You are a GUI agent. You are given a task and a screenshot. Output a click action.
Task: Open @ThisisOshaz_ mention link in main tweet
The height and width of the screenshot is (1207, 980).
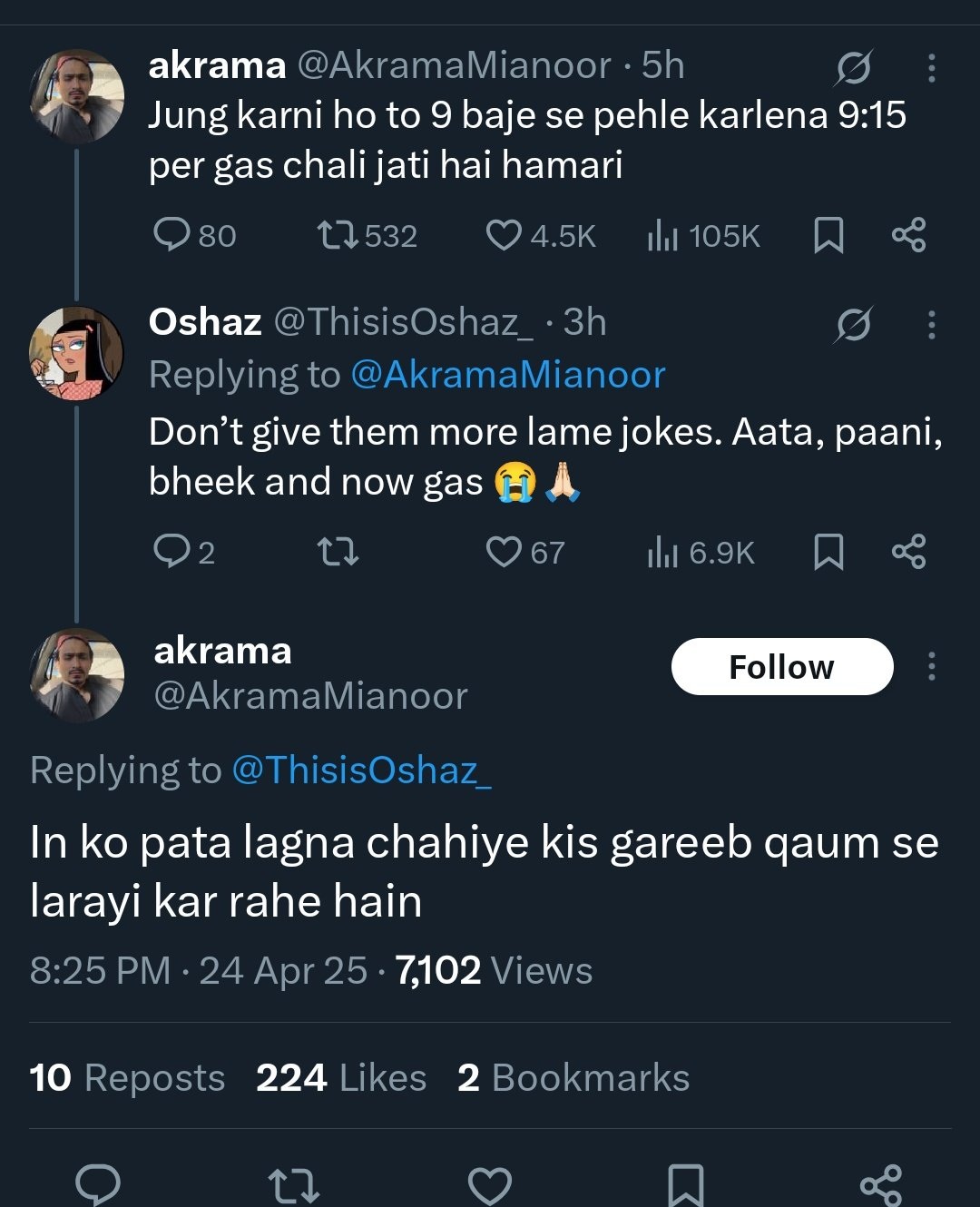click(361, 770)
